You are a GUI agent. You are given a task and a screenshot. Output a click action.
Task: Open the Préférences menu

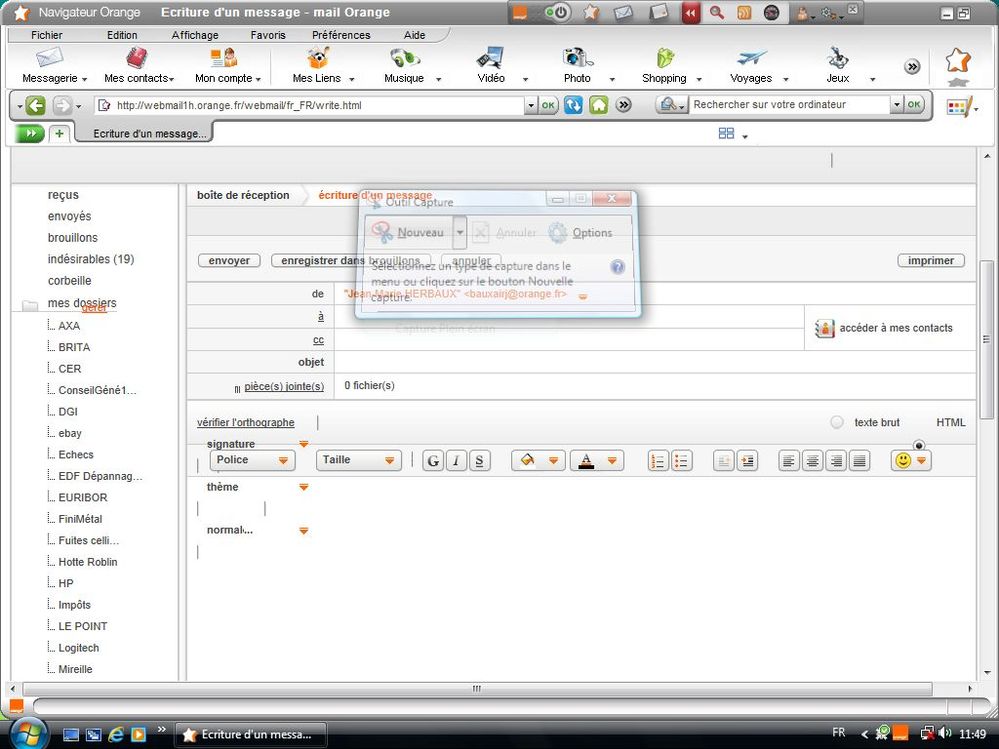(341, 34)
